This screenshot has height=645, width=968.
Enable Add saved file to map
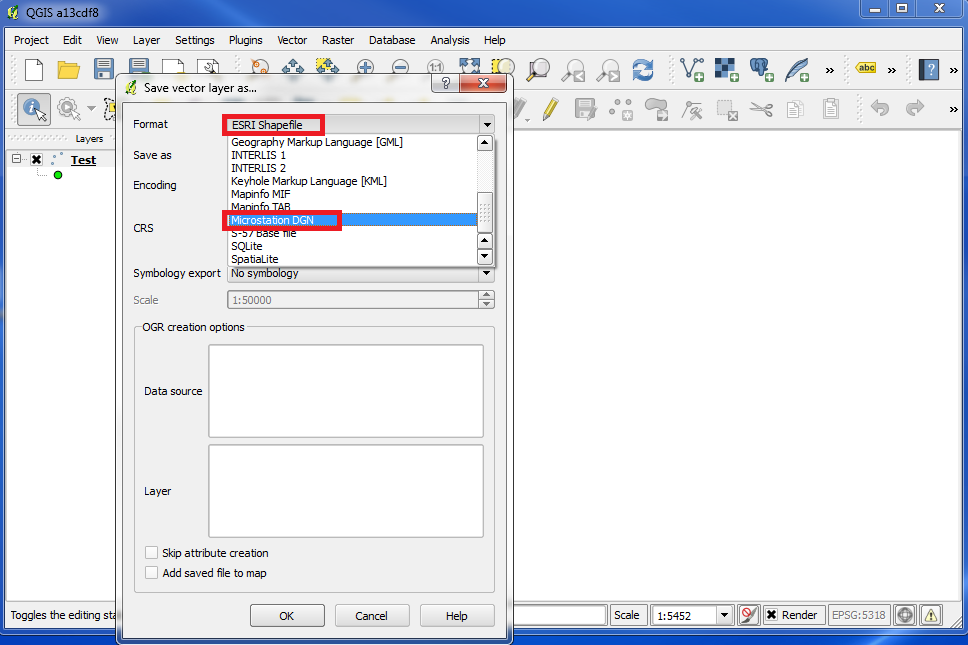pos(151,572)
